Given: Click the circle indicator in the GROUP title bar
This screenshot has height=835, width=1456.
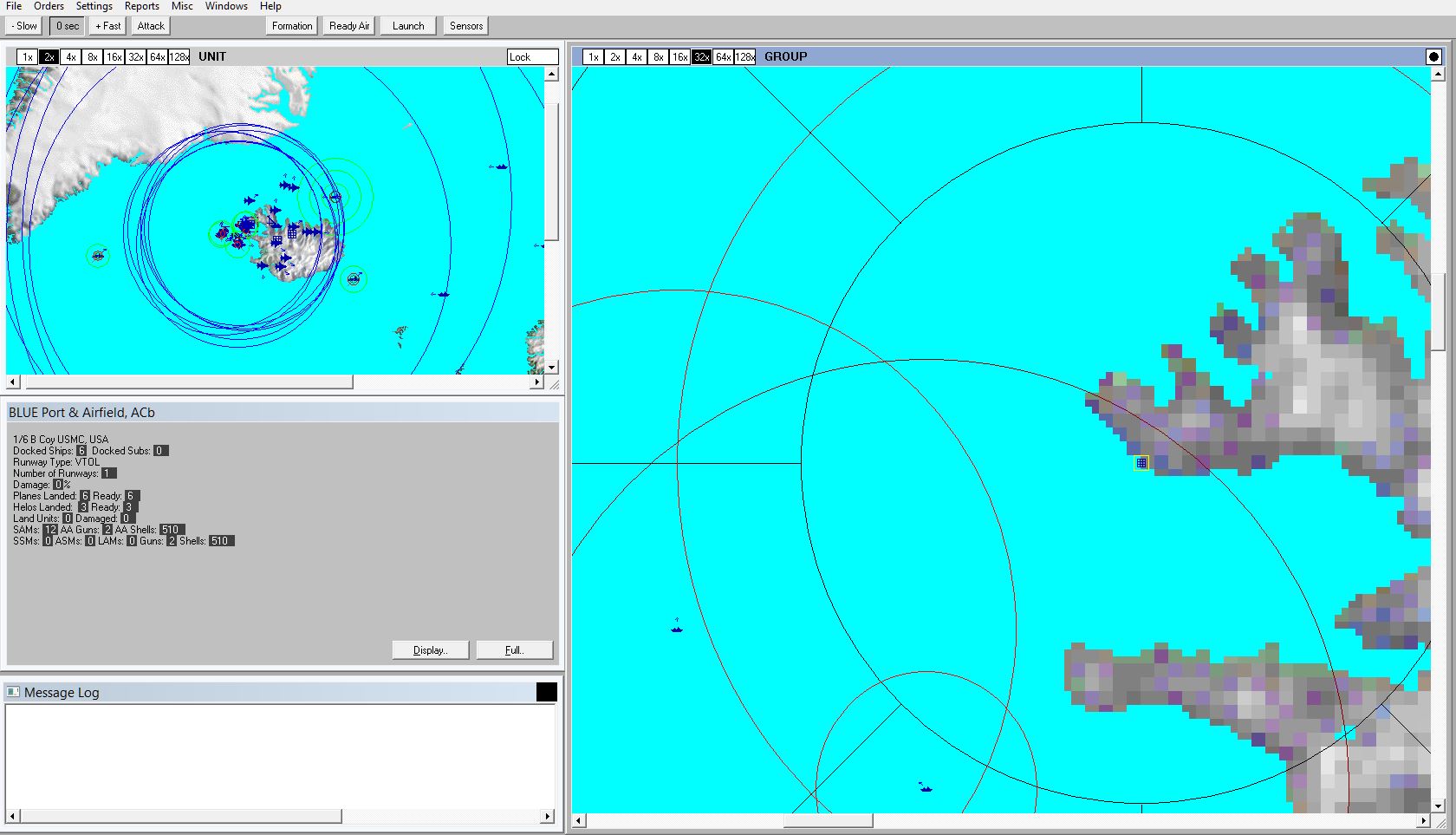Looking at the screenshot, I should coord(1434,56).
